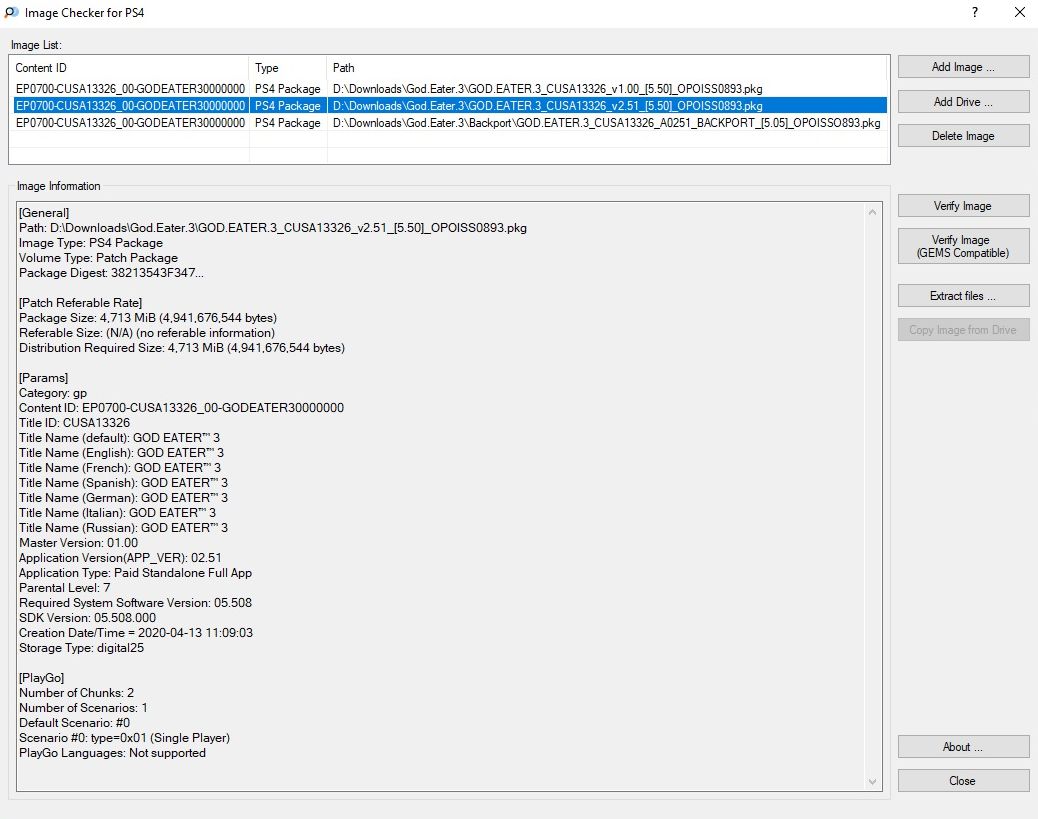Open the About ... dialog

[x=963, y=747]
